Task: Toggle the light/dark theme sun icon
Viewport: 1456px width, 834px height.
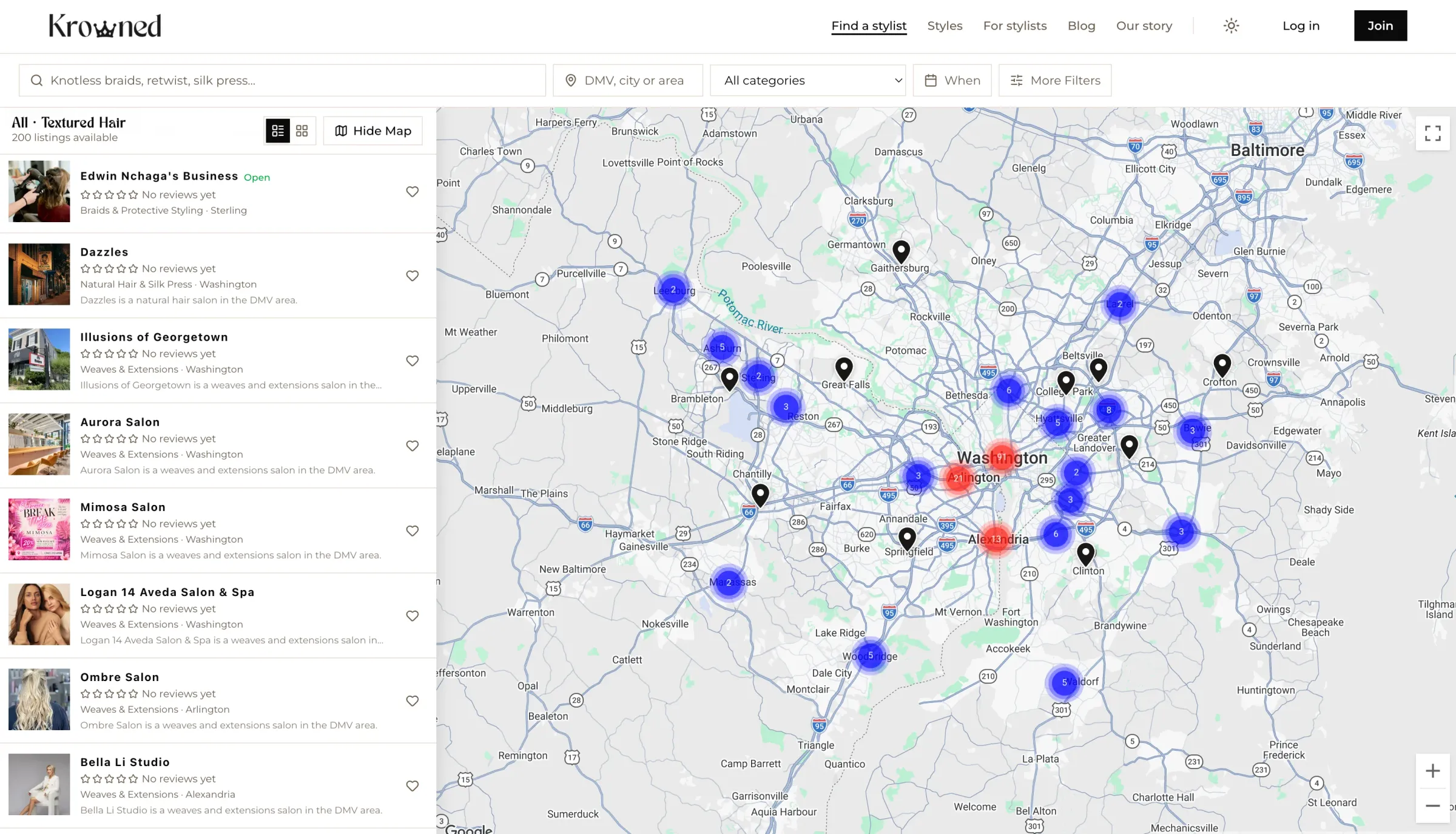Action: [x=1231, y=25]
